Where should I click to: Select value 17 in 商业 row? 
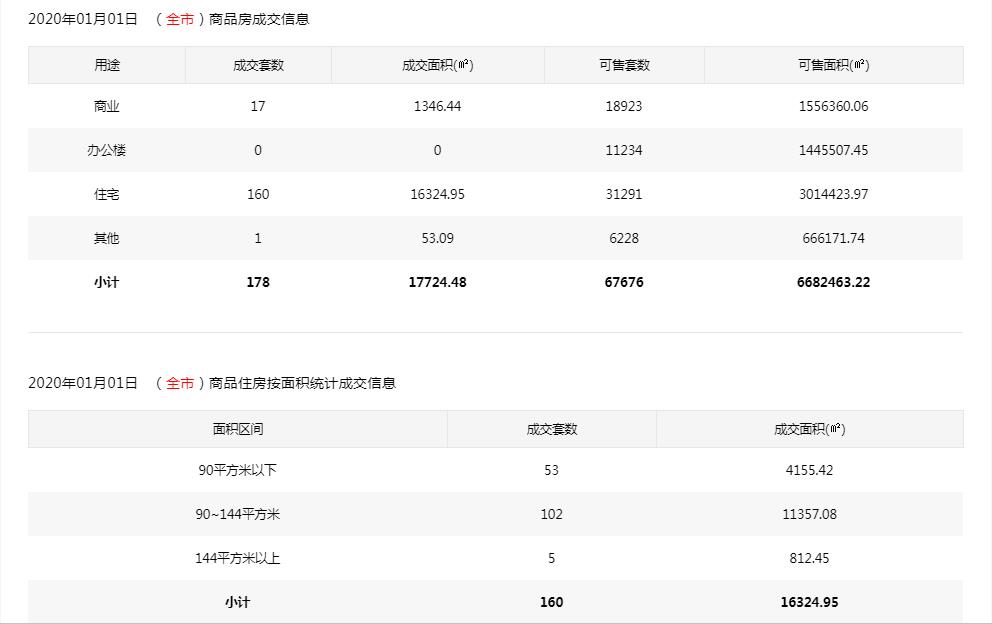(x=258, y=106)
